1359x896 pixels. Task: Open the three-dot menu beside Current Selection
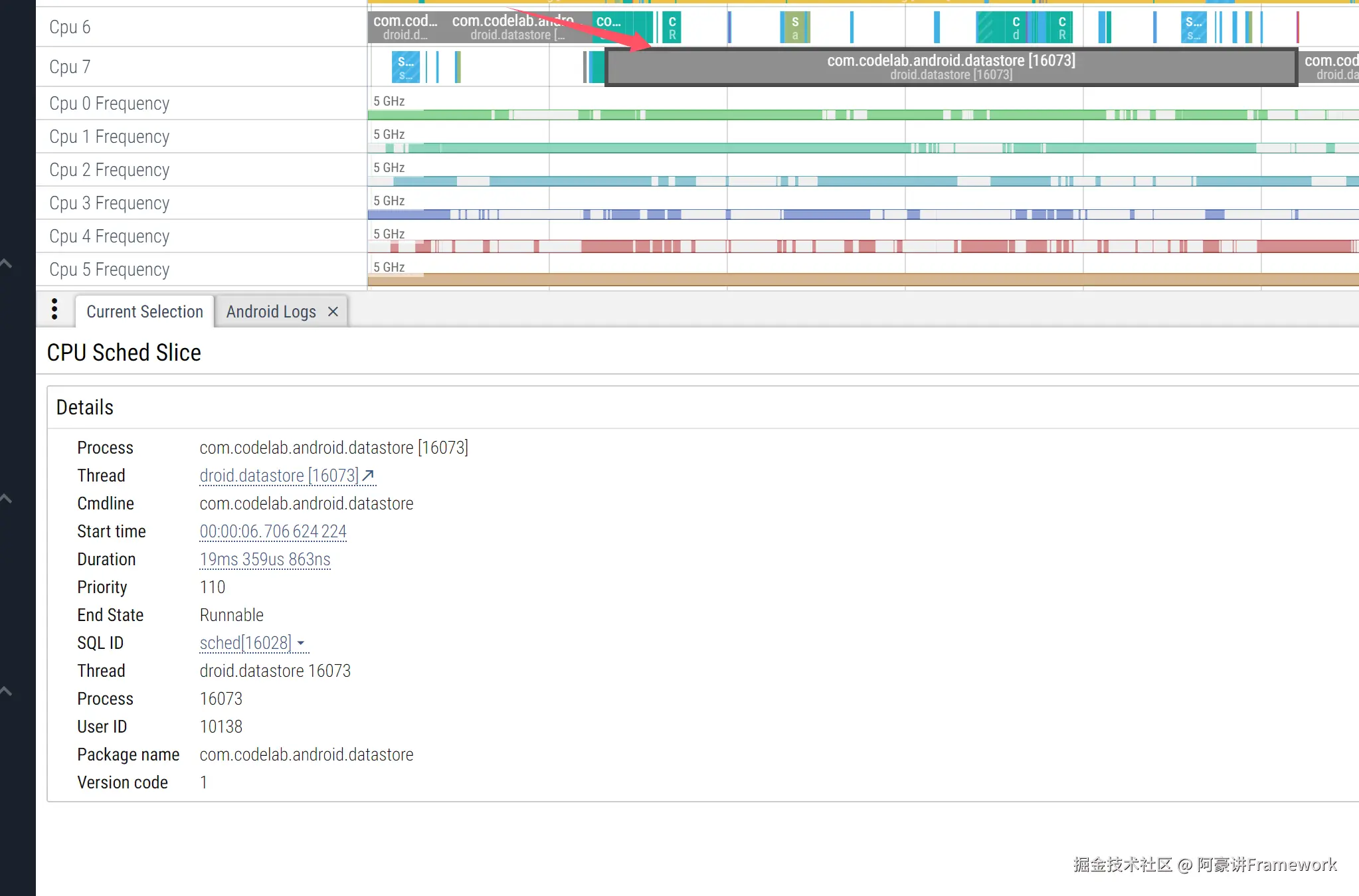tap(54, 309)
